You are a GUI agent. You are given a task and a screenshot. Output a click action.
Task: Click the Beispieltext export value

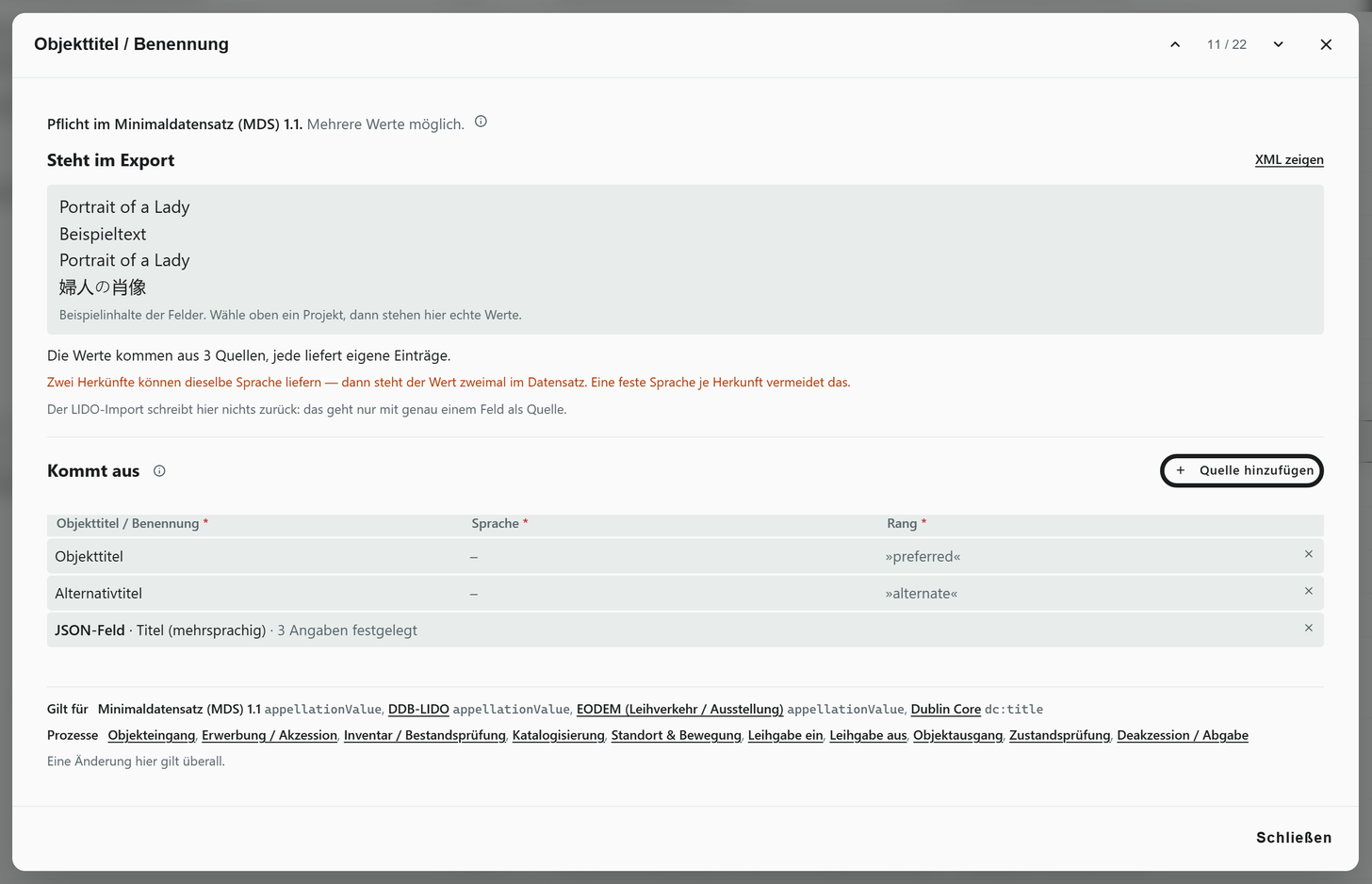[x=103, y=234]
